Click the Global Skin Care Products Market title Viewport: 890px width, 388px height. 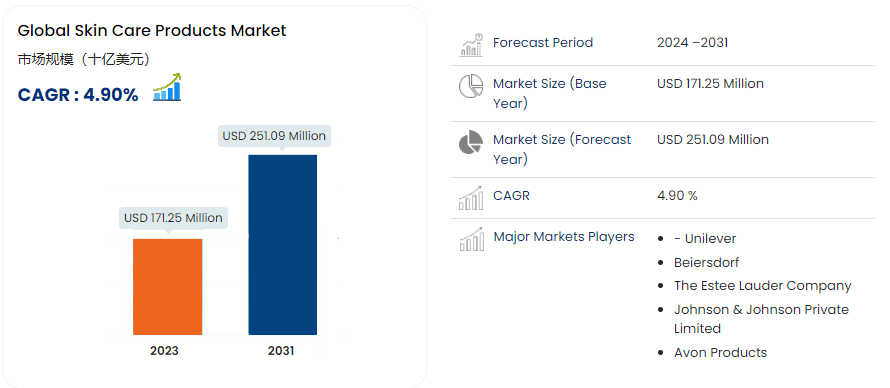152,31
